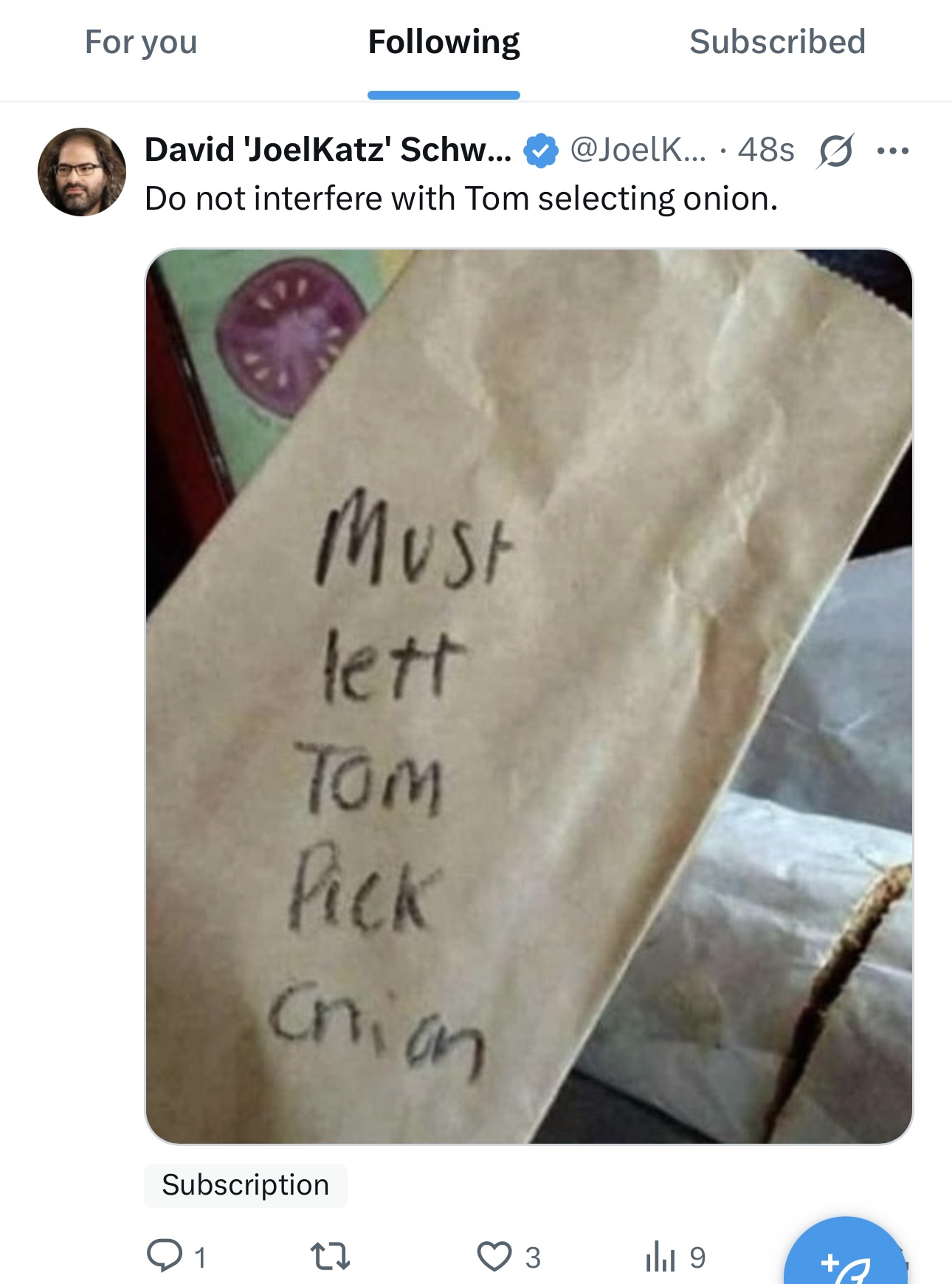
Task: Select the Following tab
Action: click(x=444, y=42)
